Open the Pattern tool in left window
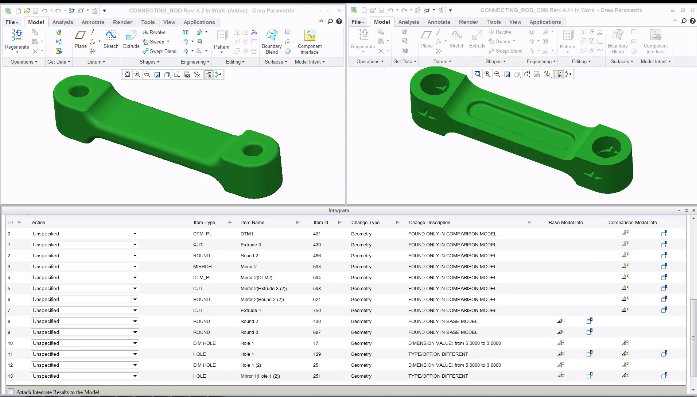Screen dimensions: 697x397 click(221, 40)
